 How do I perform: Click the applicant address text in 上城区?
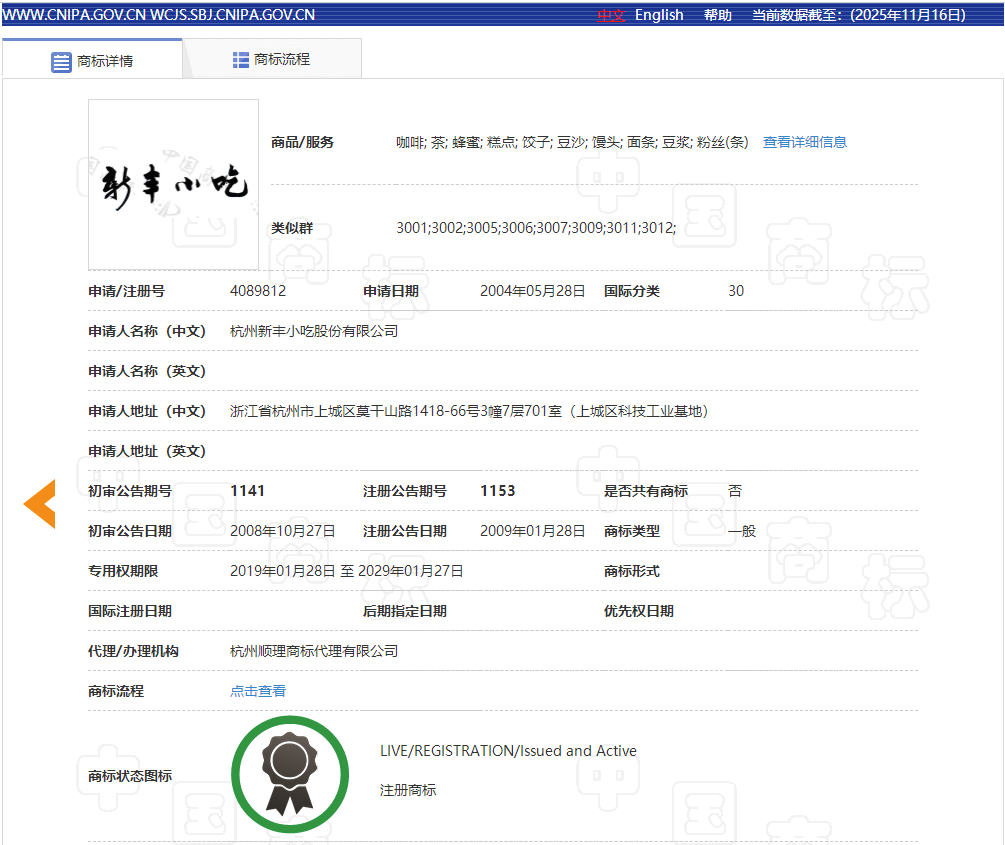[469, 411]
